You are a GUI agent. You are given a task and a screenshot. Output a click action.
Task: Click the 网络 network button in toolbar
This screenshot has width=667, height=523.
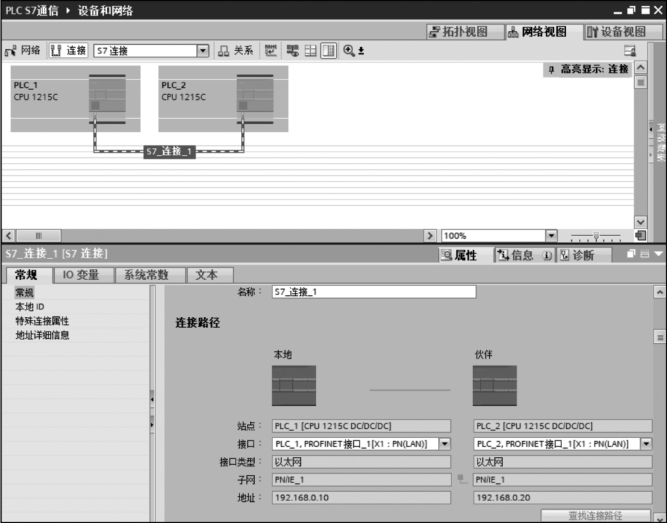coord(23,51)
